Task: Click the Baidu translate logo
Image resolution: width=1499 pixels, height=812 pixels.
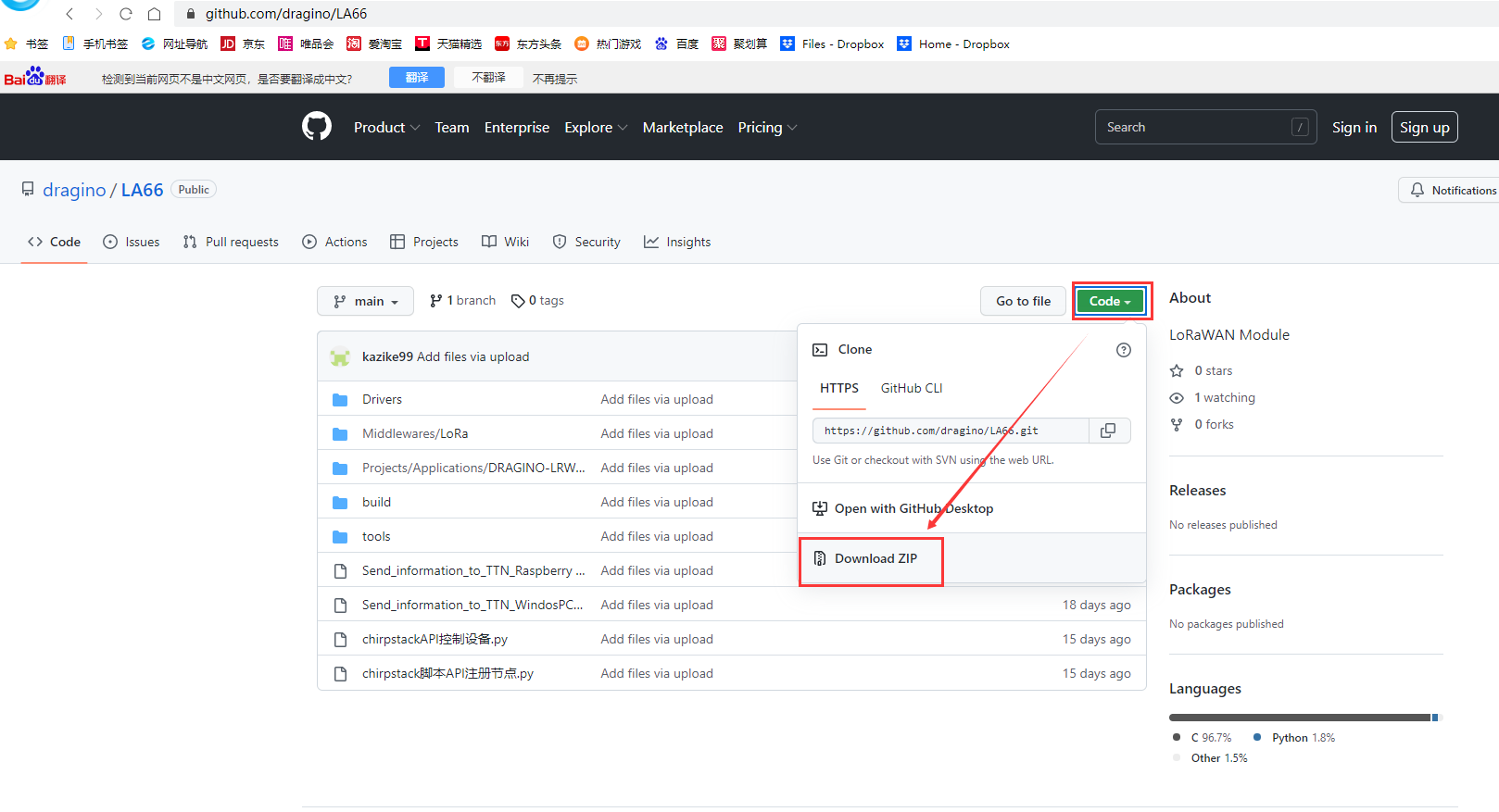Action: point(35,77)
